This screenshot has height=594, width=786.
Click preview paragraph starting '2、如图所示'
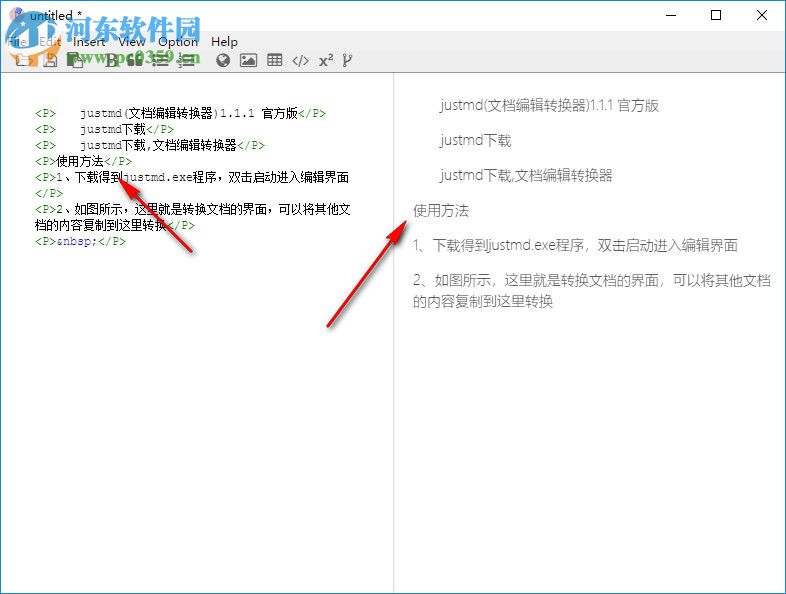592,291
